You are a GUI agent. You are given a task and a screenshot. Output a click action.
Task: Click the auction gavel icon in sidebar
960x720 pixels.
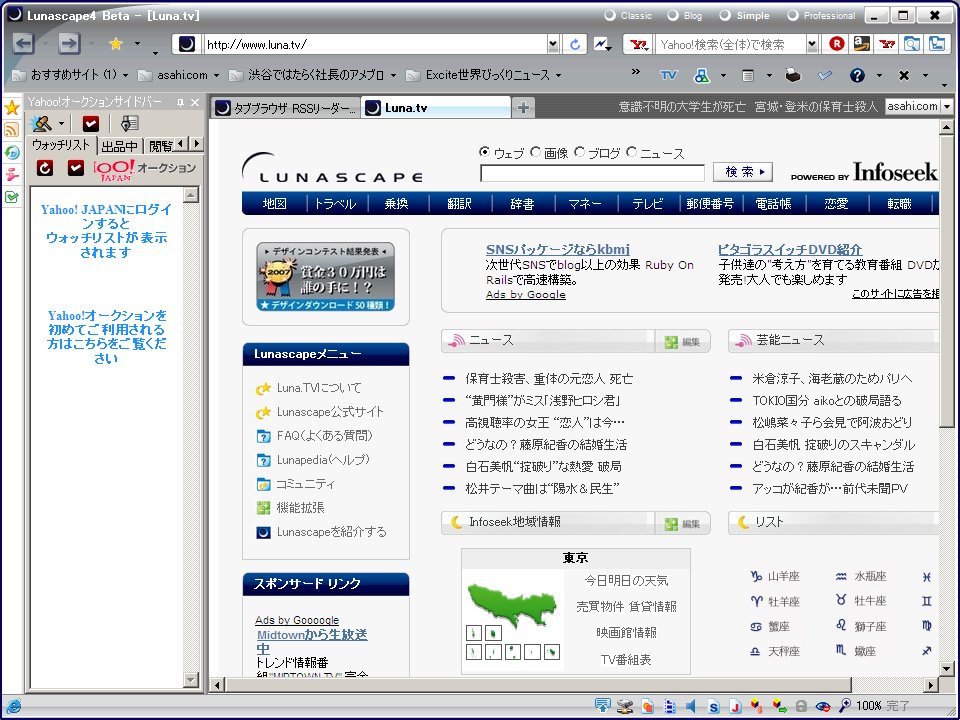41,124
